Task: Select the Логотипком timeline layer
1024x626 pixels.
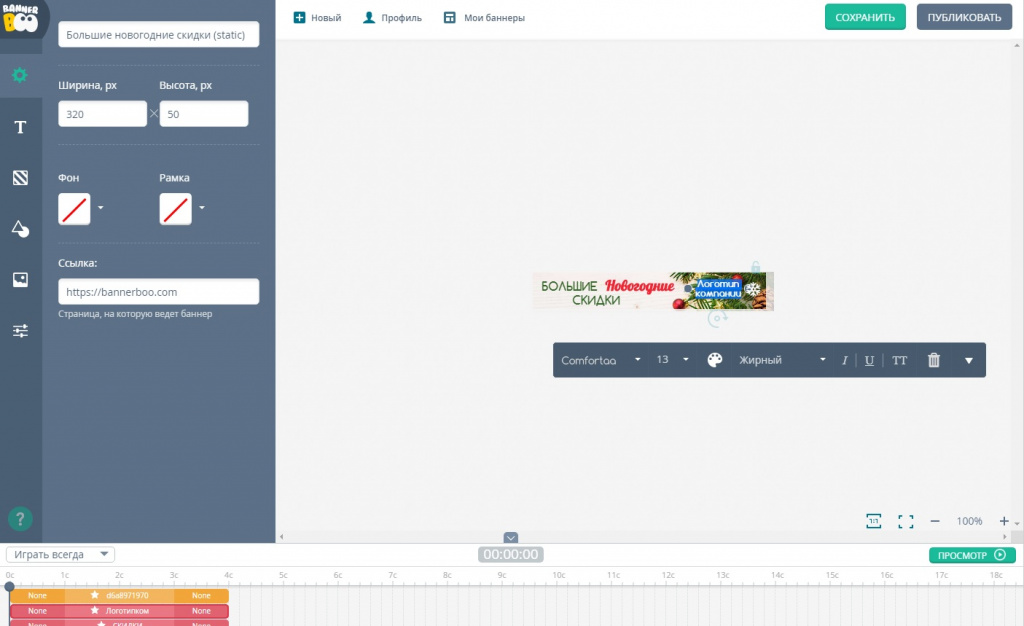Action: tap(119, 611)
